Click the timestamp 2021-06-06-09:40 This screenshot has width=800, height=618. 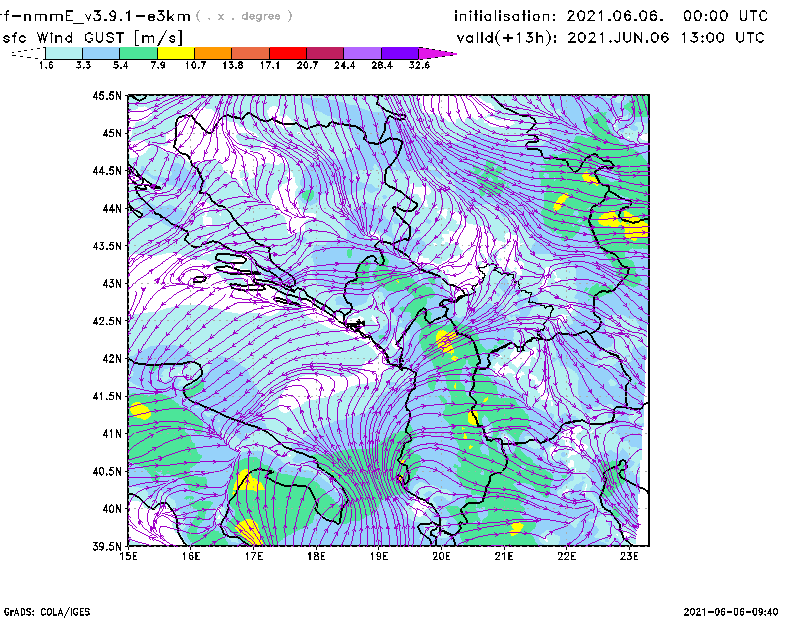[x=731, y=611]
